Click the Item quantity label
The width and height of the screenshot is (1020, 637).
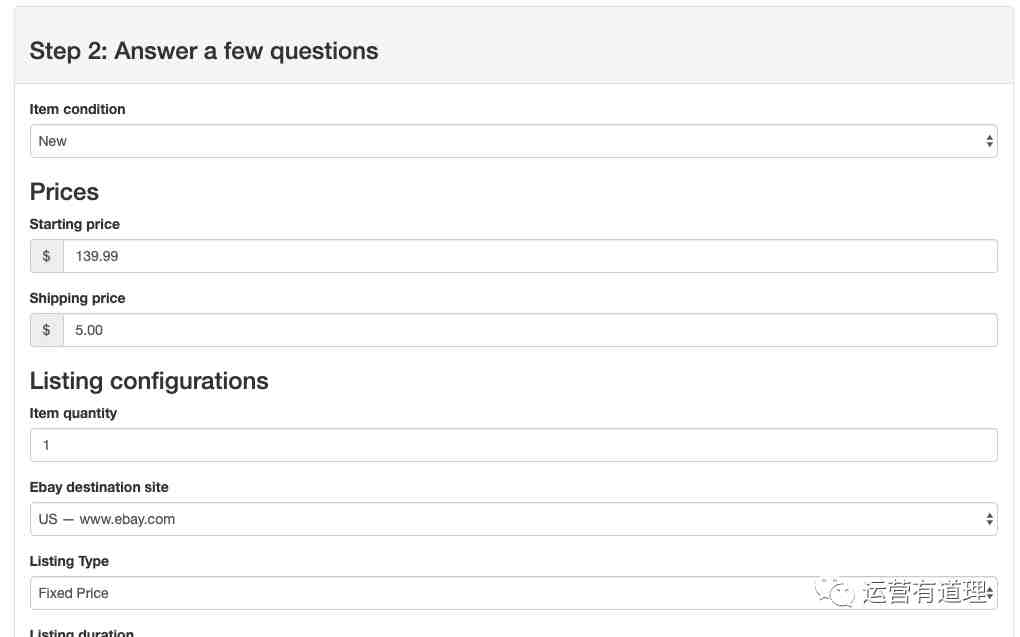pyautogui.click(x=74, y=414)
